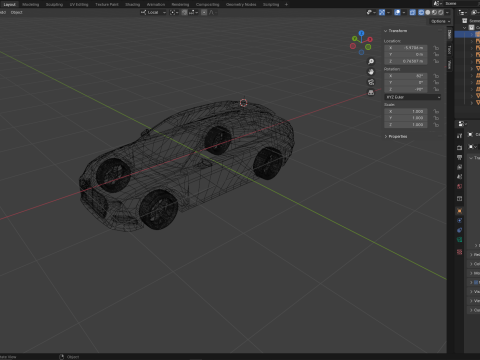Open the Render properties tab icon
The height and width of the screenshot is (360, 480).
(459, 147)
